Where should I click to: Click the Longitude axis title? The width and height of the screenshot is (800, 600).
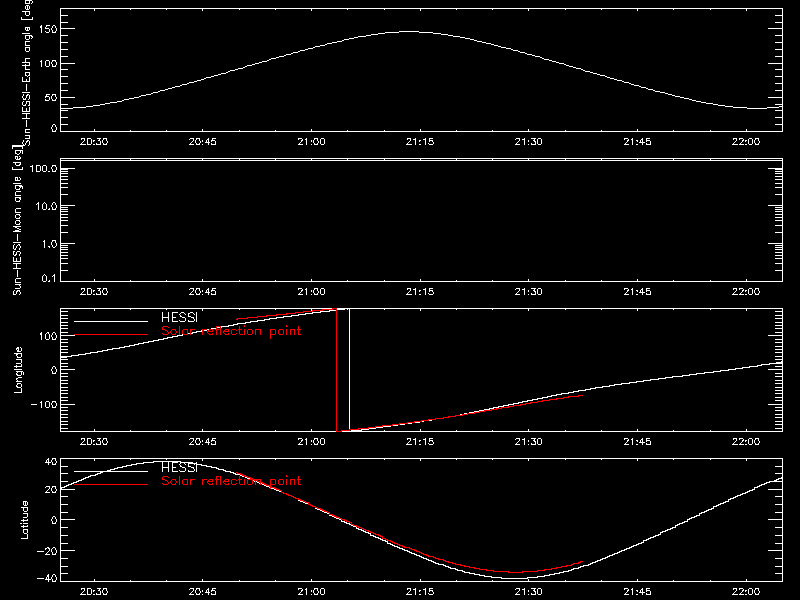coord(18,370)
